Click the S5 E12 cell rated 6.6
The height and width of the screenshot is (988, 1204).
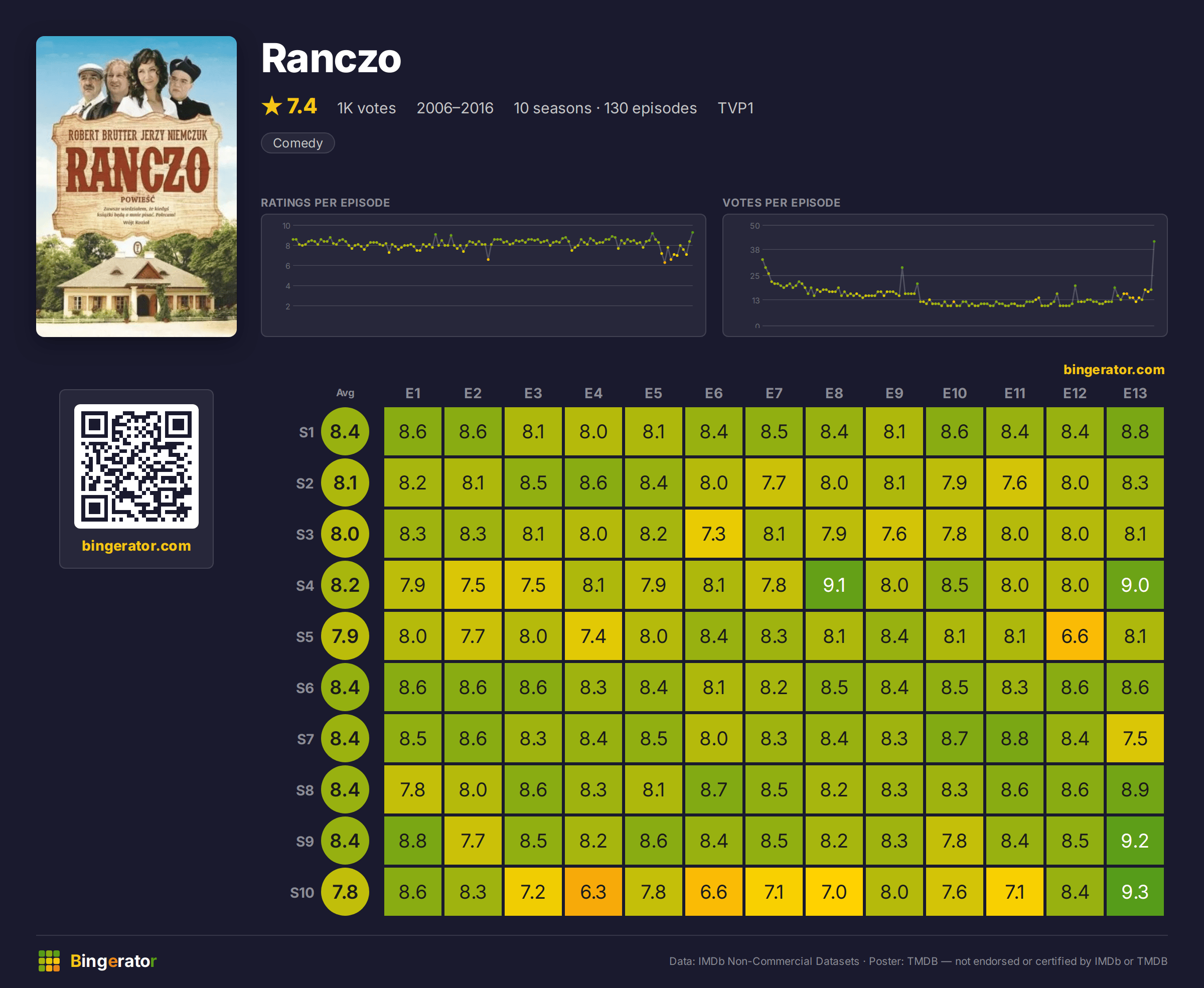click(1075, 636)
